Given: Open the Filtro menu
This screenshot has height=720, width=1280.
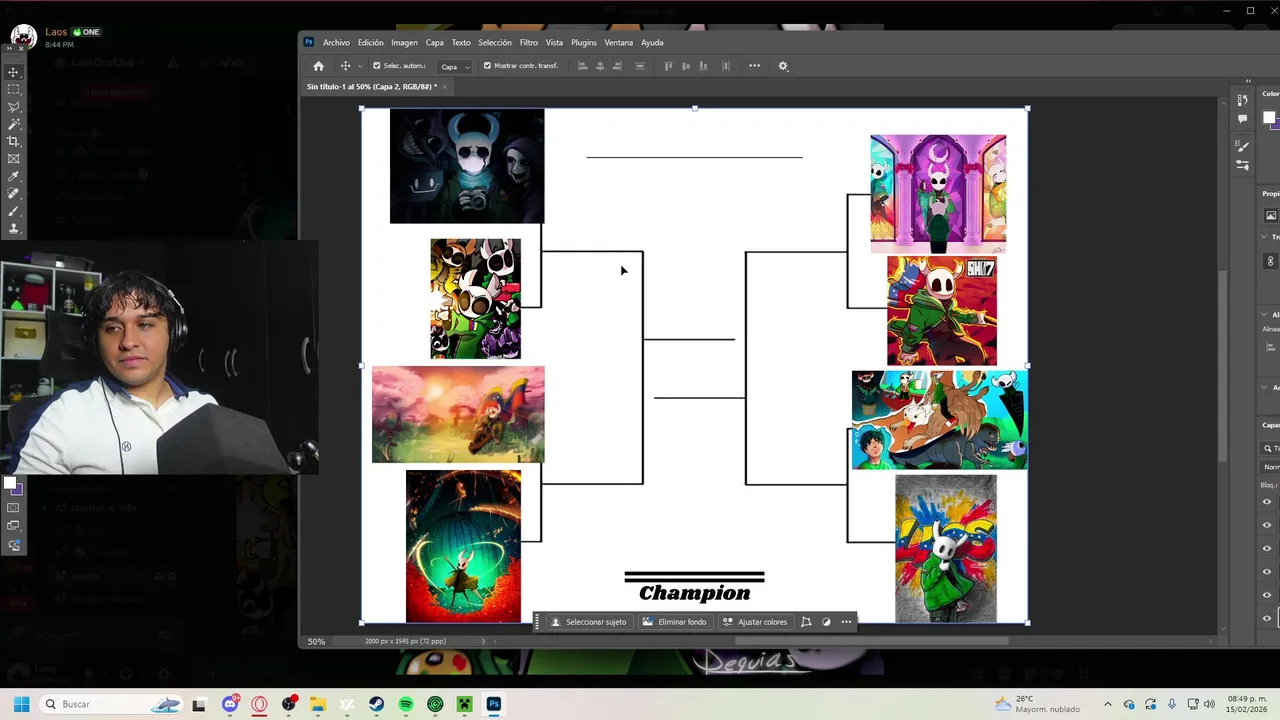Looking at the screenshot, I should 529,42.
